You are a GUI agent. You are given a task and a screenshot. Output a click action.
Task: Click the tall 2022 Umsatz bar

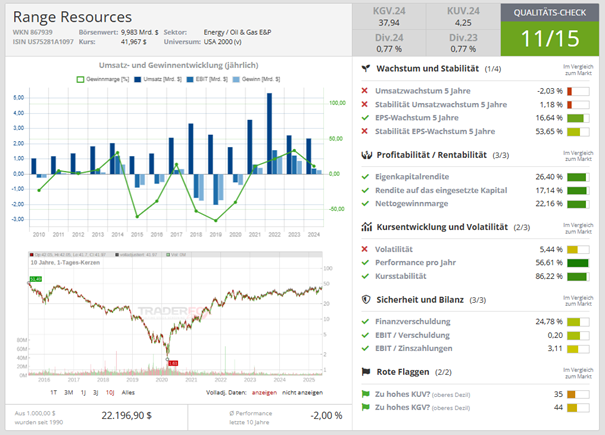coord(269,134)
